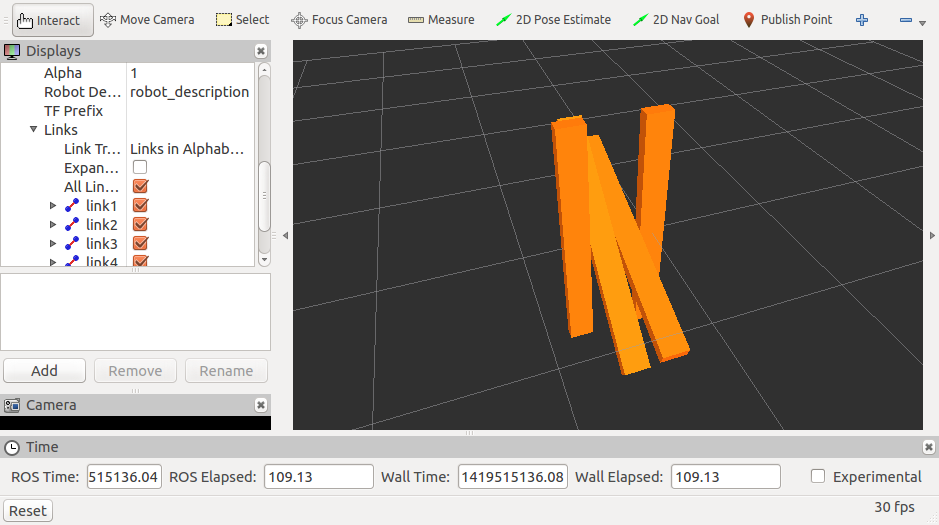Pick the Measure tool
Viewport: 939px width, 525px height.
point(441,20)
